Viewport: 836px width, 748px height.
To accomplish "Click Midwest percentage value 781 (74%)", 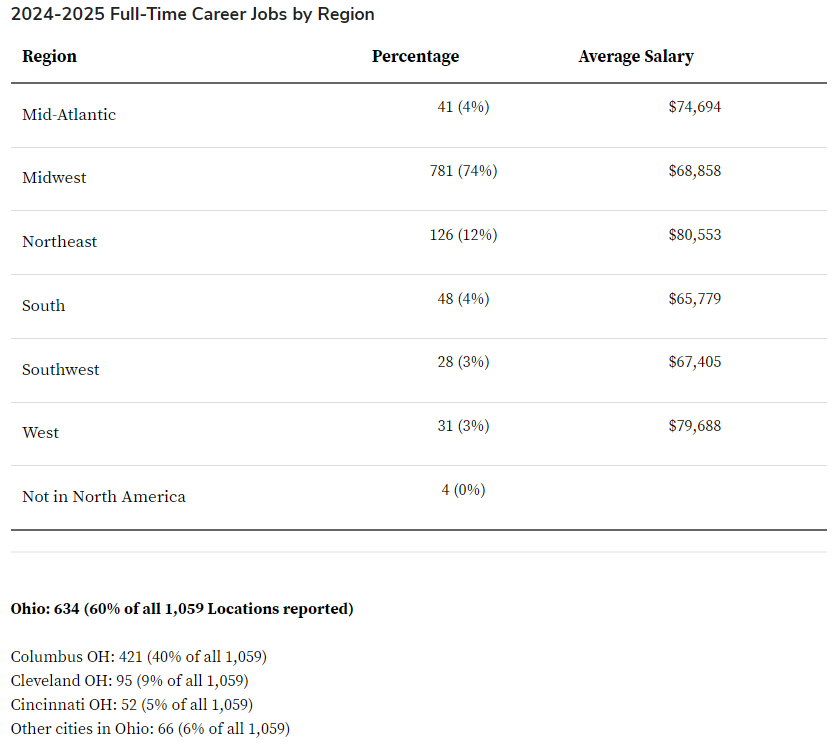I will (x=463, y=171).
